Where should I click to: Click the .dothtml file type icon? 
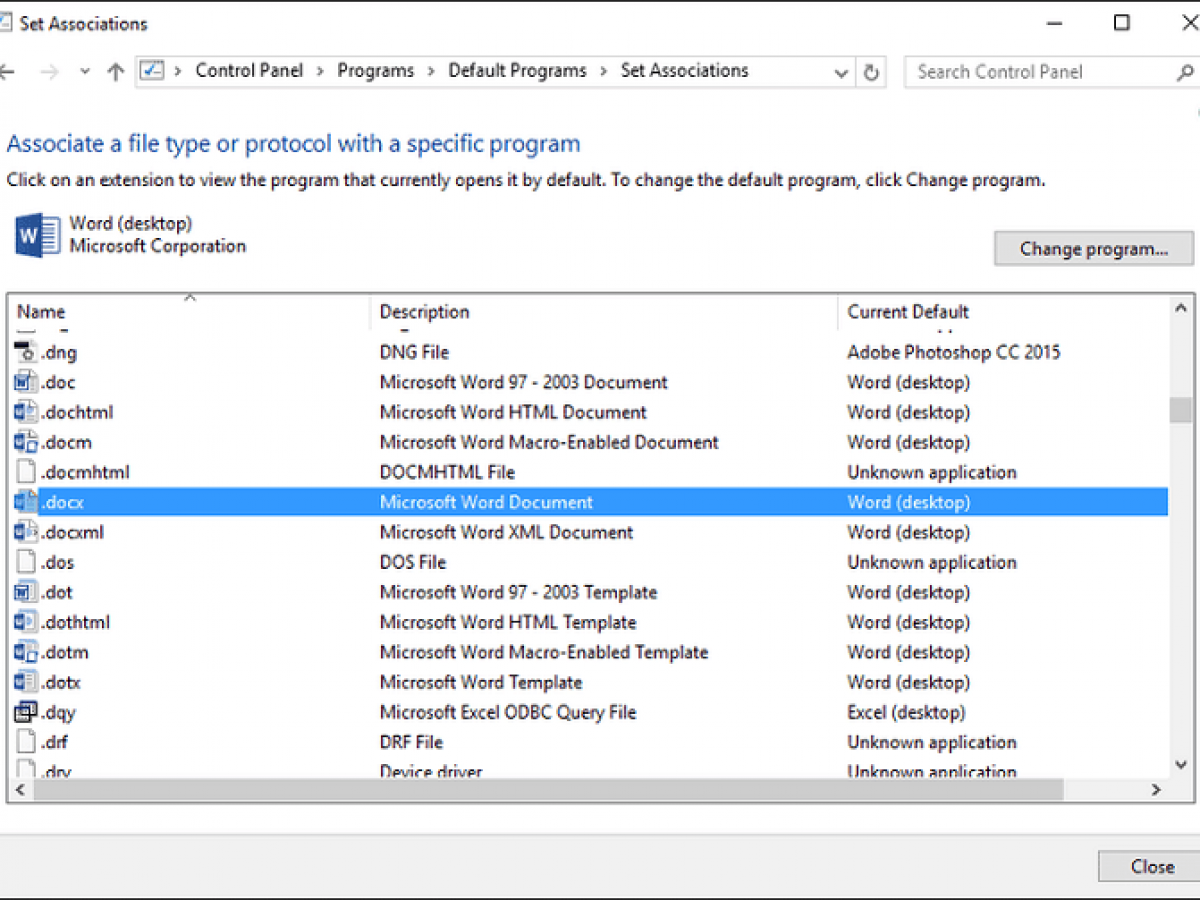coord(26,622)
